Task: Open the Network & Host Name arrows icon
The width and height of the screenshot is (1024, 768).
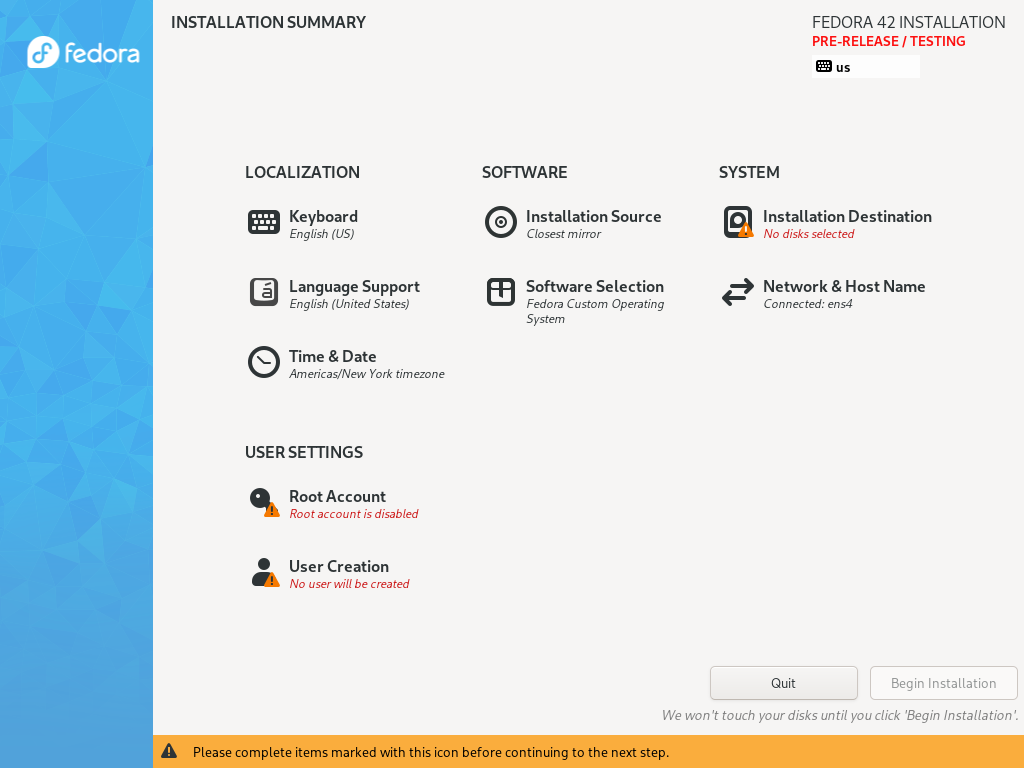Action: tap(738, 292)
